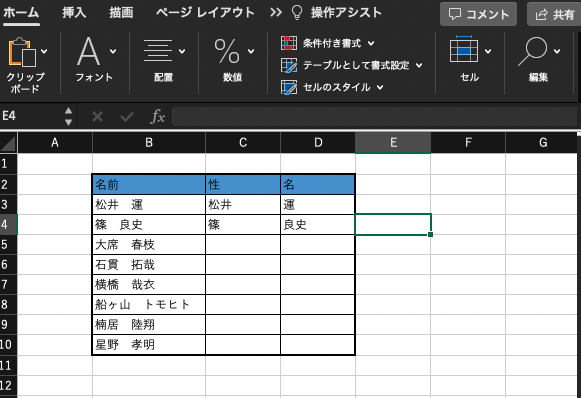Select column C header
Viewport: 581px width, 398px height.
[x=243, y=143]
